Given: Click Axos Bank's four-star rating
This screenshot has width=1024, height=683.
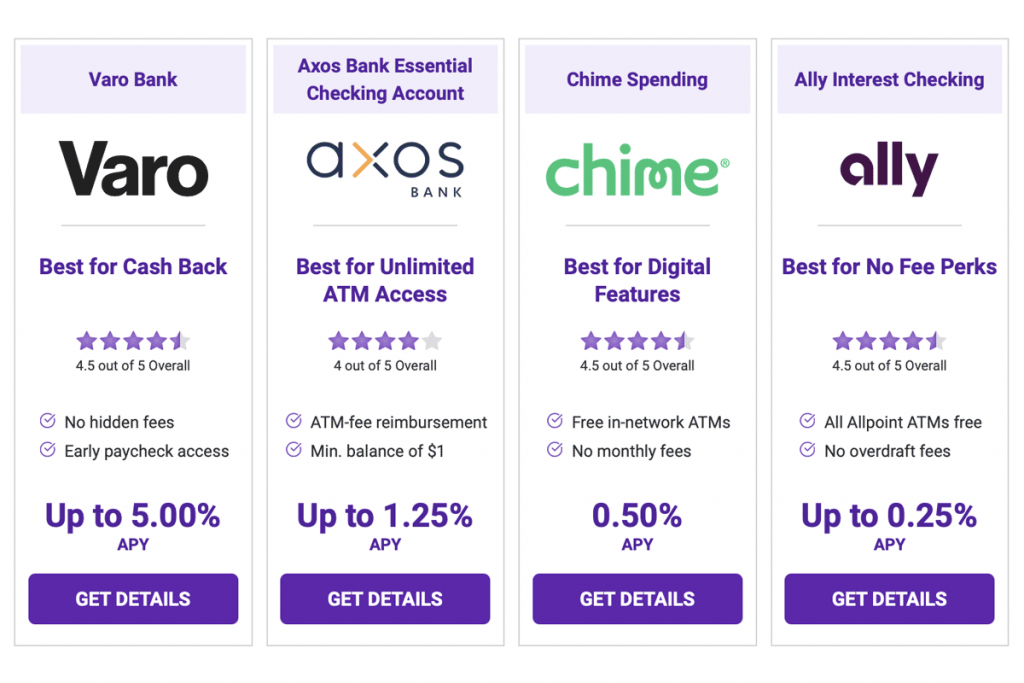Looking at the screenshot, I should click(385, 341).
